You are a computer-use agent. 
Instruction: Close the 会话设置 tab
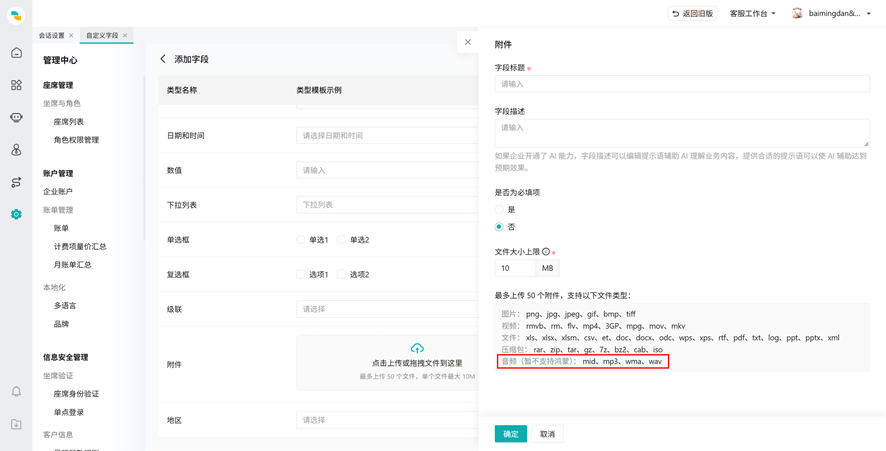[71, 35]
